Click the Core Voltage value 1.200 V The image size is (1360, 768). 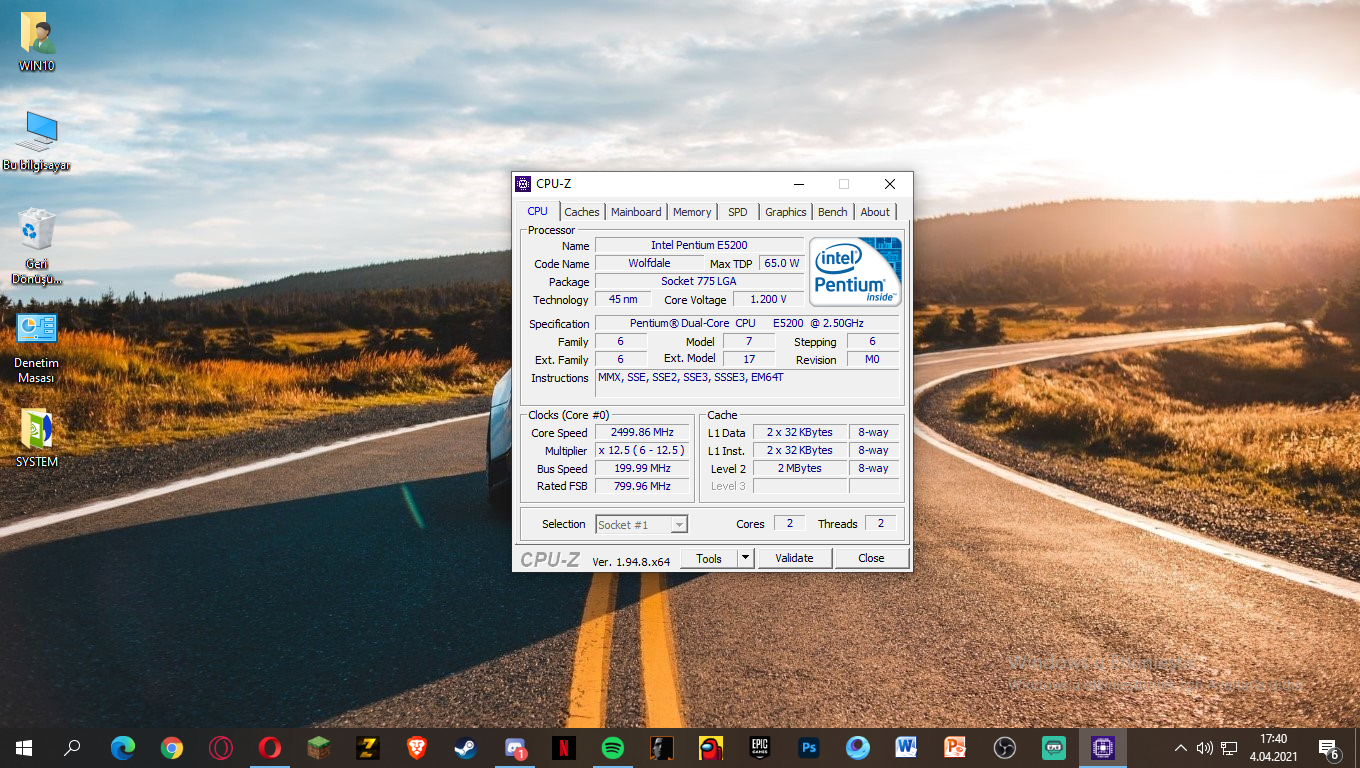coord(768,299)
